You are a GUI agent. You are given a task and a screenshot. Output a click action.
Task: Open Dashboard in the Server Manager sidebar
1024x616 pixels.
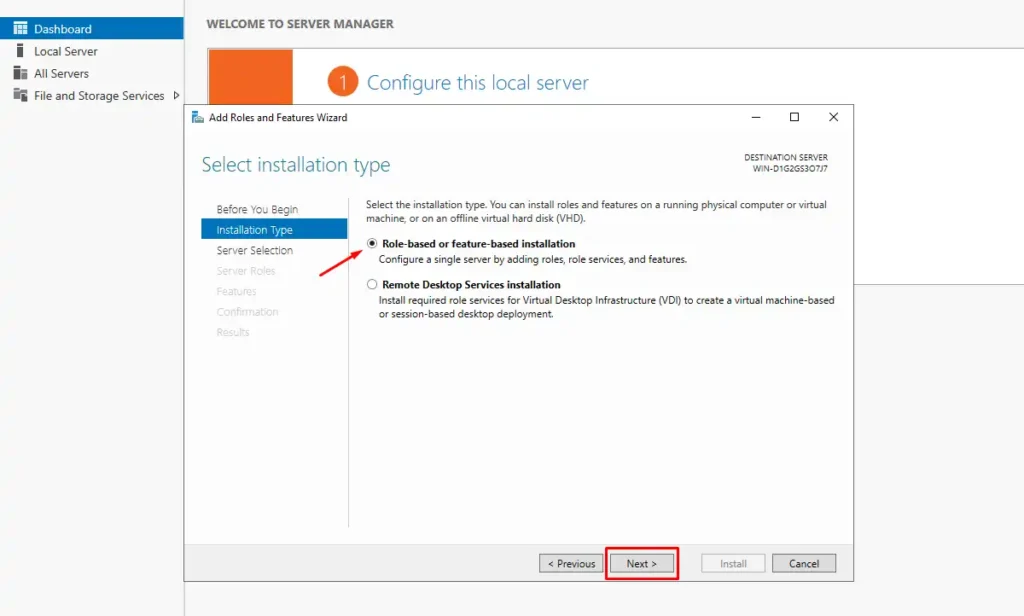pyautogui.click(x=91, y=28)
